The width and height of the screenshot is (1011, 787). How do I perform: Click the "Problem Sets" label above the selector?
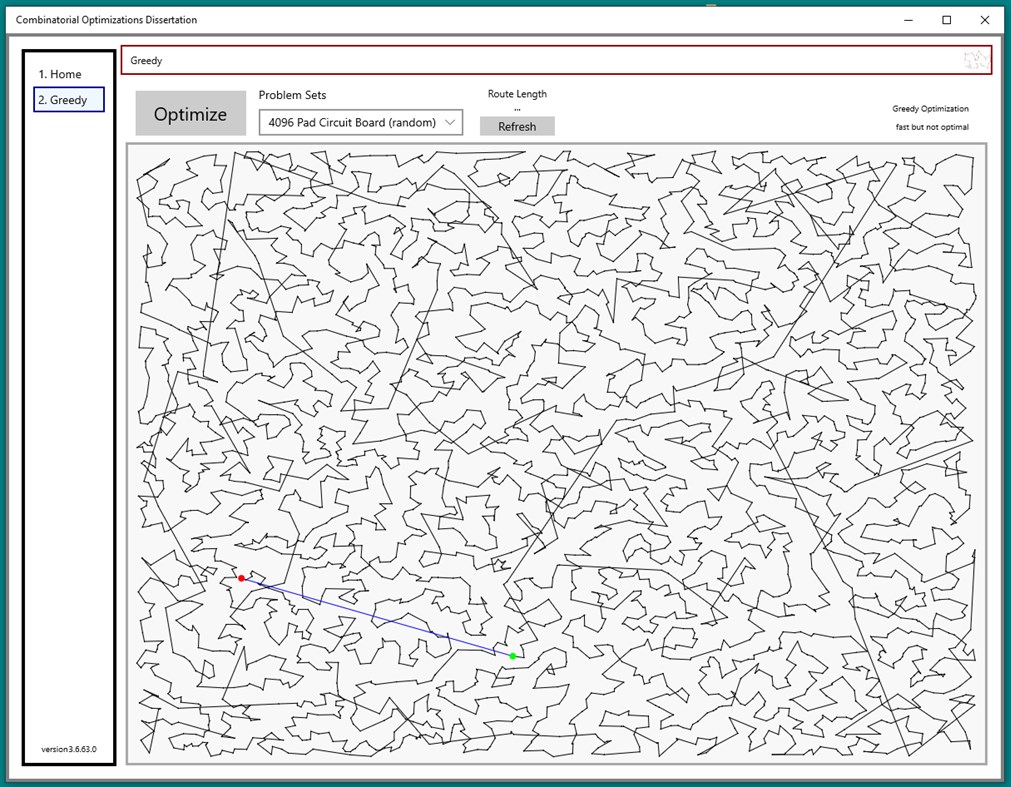point(292,94)
